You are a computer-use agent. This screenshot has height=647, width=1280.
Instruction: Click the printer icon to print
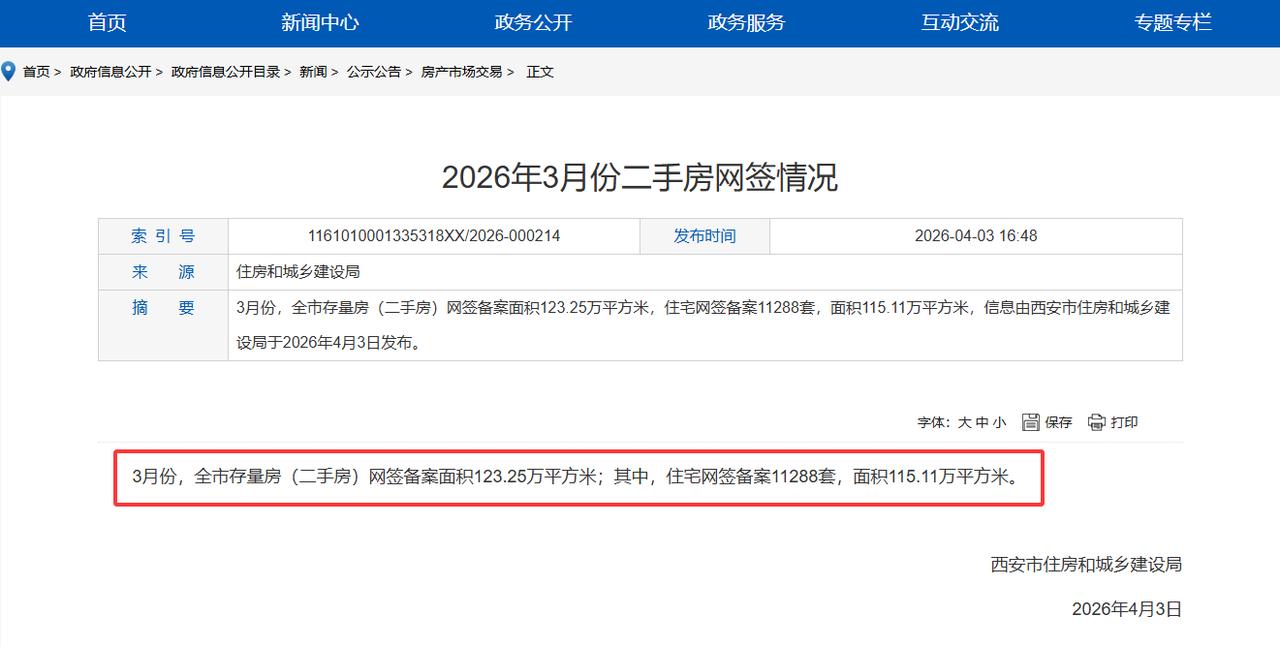pyautogui.click(x=1096, y=422)
